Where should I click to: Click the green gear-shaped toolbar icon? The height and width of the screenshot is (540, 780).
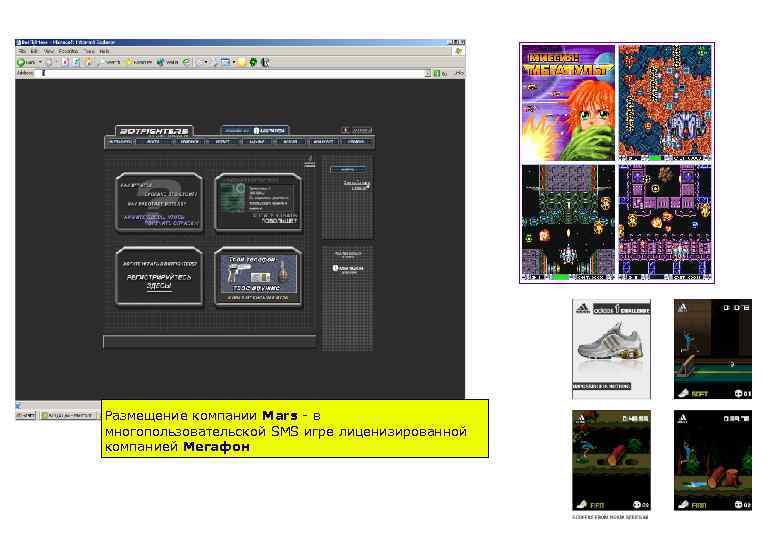[x=253, y=62]
